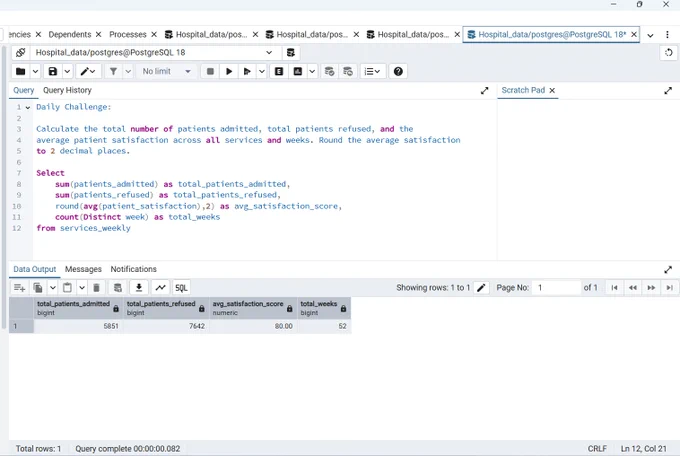Switch to the Processes tab
The image size is (680, 456).
(128, 35)
